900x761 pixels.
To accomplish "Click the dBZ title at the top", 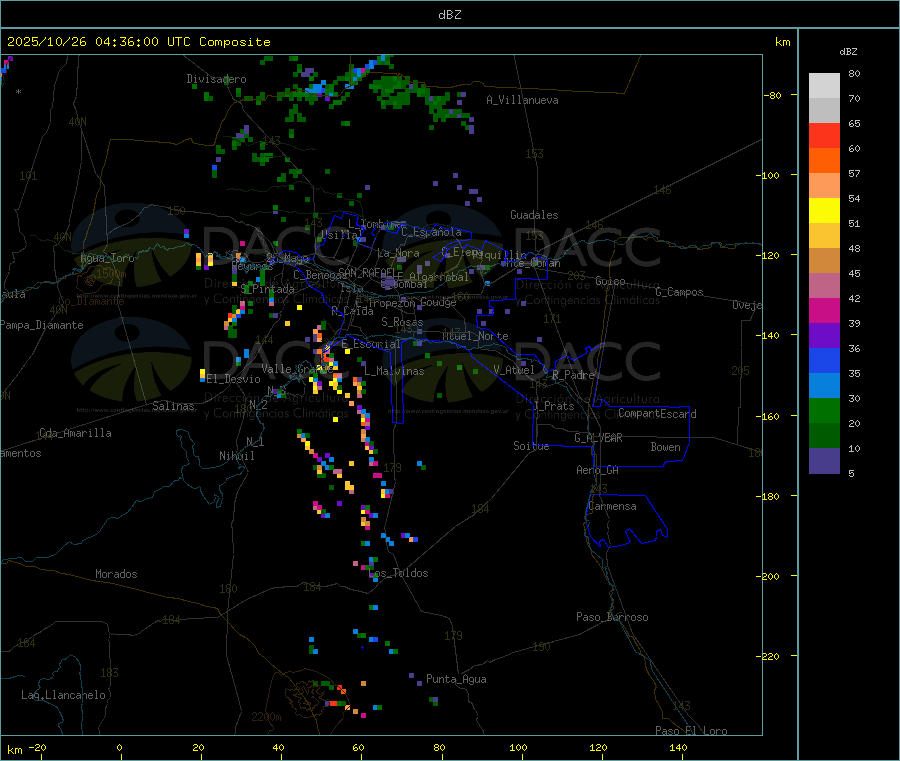I will tap(449, 15).
